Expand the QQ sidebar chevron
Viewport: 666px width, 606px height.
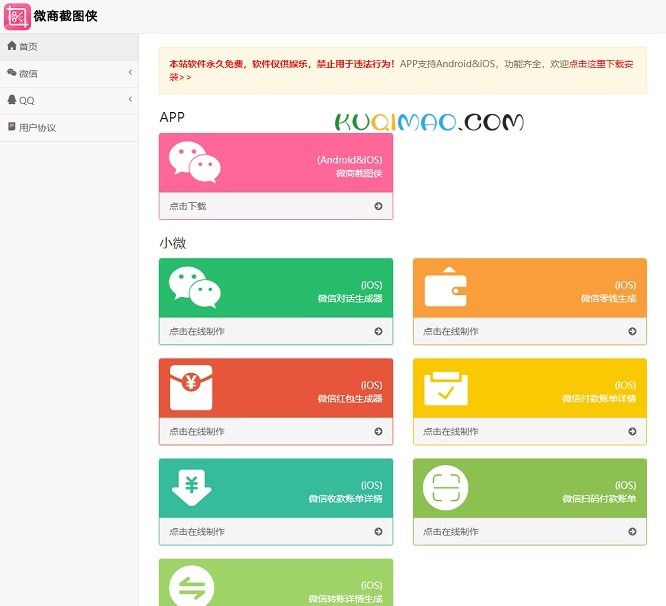(130, 99)
